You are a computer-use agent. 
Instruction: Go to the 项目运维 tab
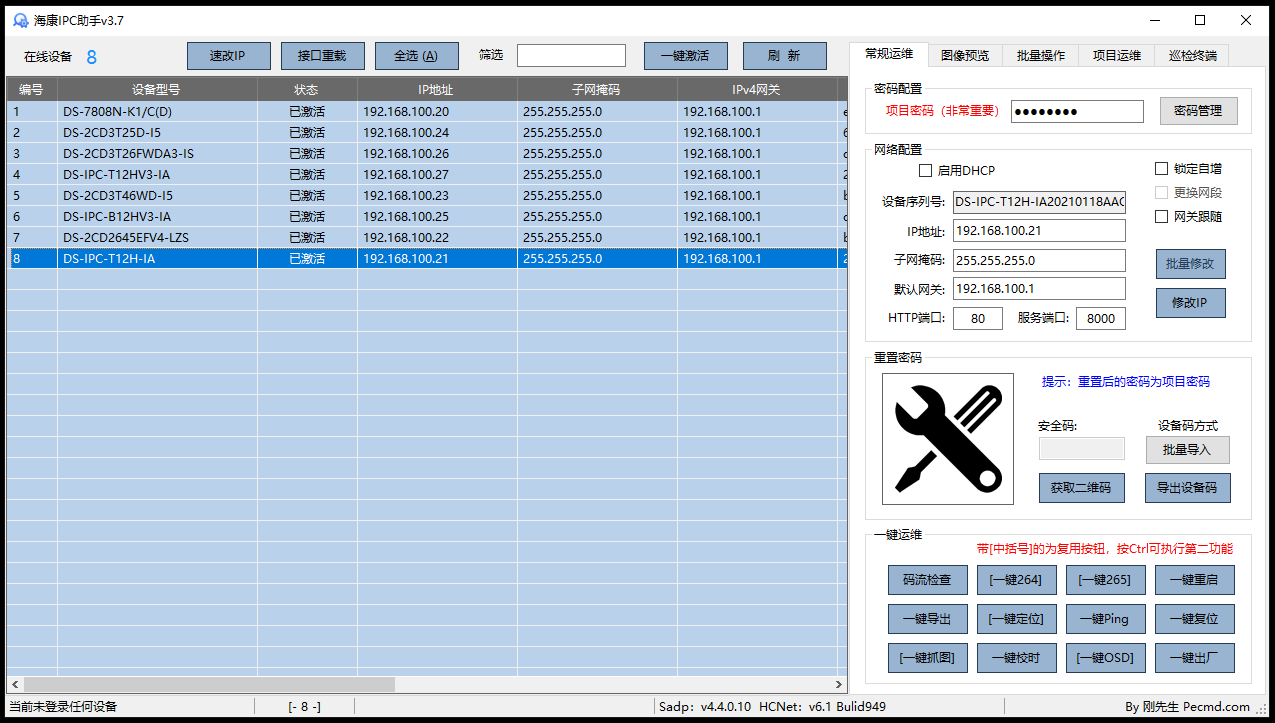1116,56
